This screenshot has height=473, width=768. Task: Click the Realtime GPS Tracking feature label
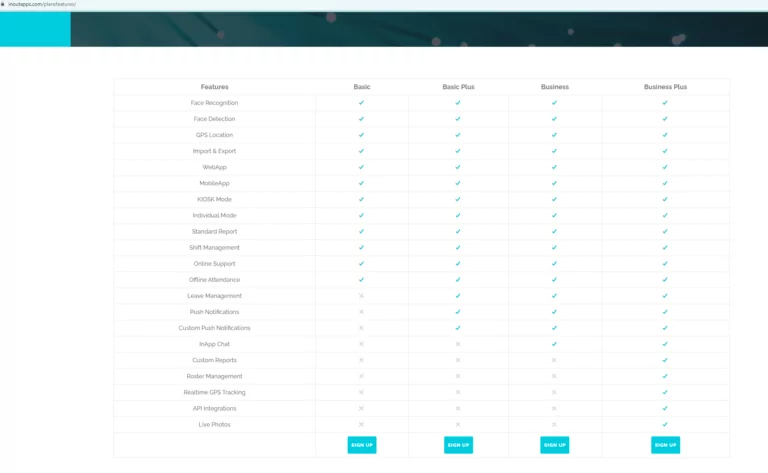pyautogui.click(x=215, y=392)
